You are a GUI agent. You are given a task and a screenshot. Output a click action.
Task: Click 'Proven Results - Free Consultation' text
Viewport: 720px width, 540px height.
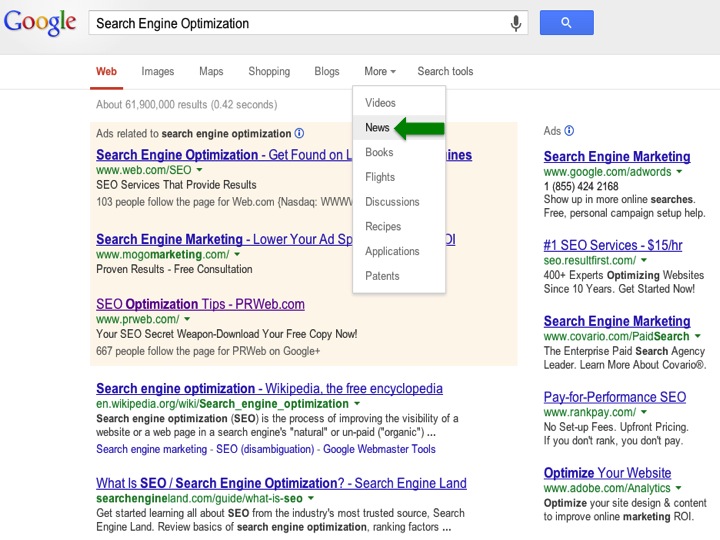tap(174, 270)
